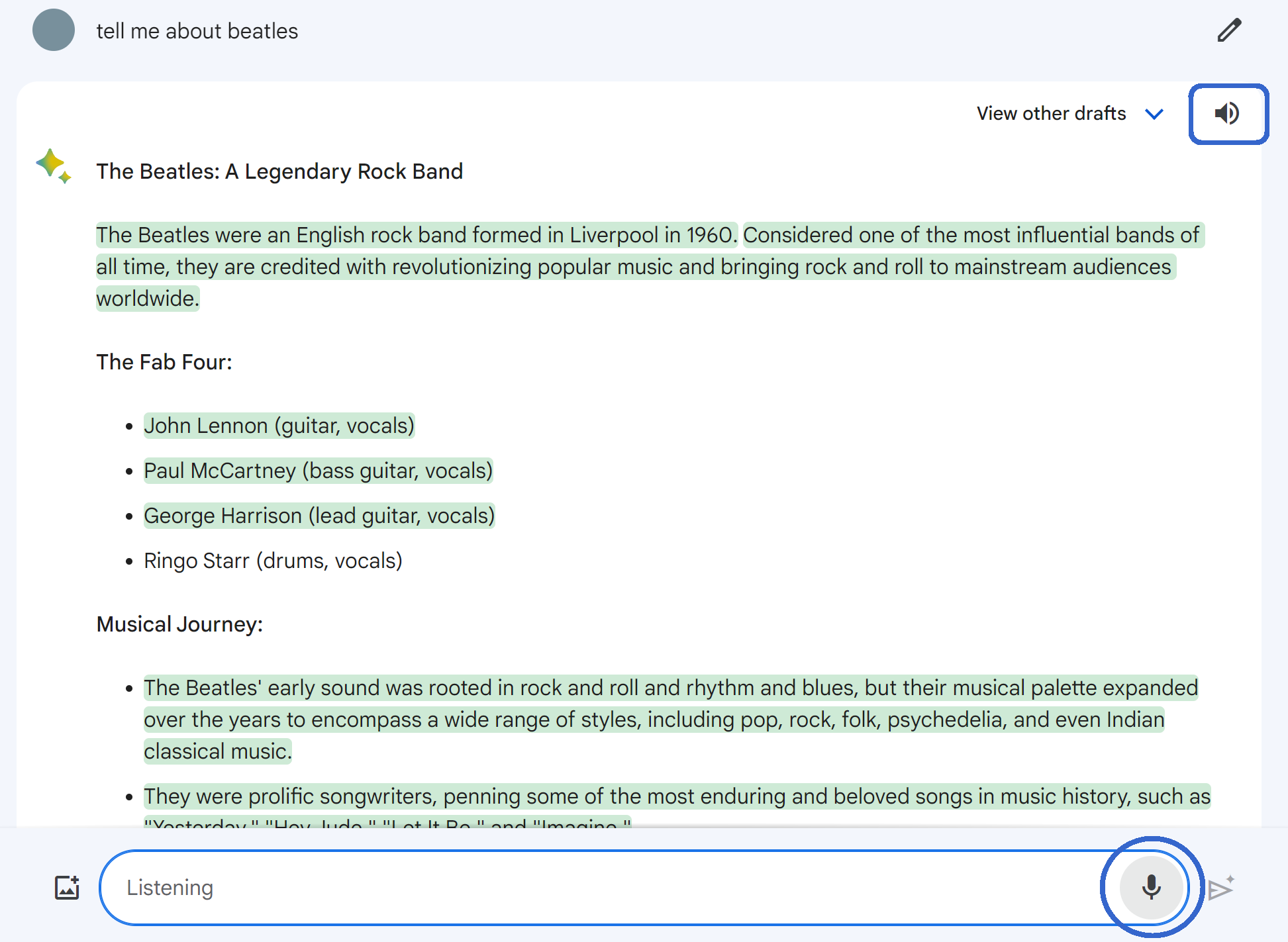Click the 'Musical Journey:' heading
Screen dimensions: 1288x942
pyautogui.click(x=179, y=624)
